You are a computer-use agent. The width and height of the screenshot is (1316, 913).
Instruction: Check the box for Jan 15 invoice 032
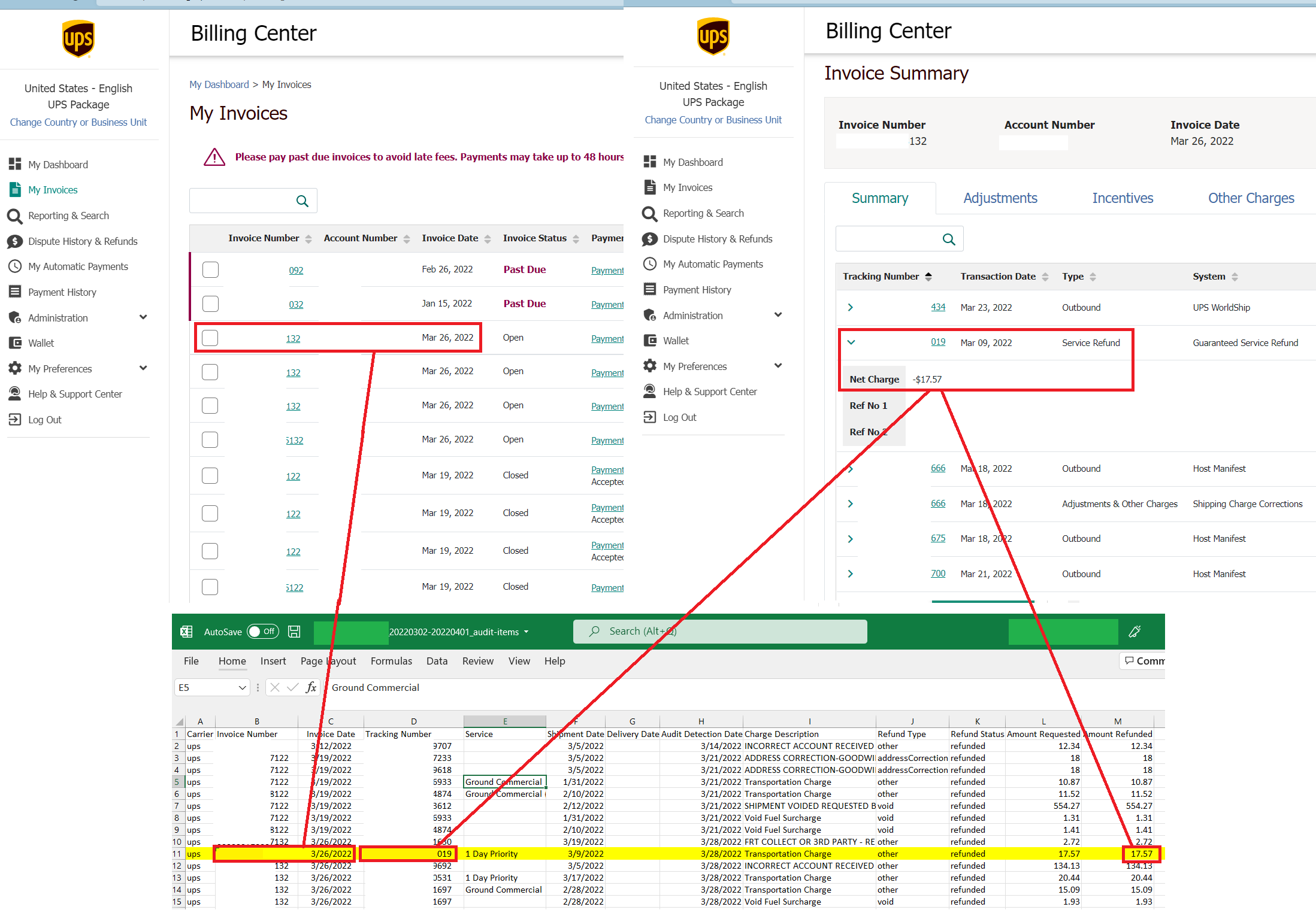coord(210,304)
